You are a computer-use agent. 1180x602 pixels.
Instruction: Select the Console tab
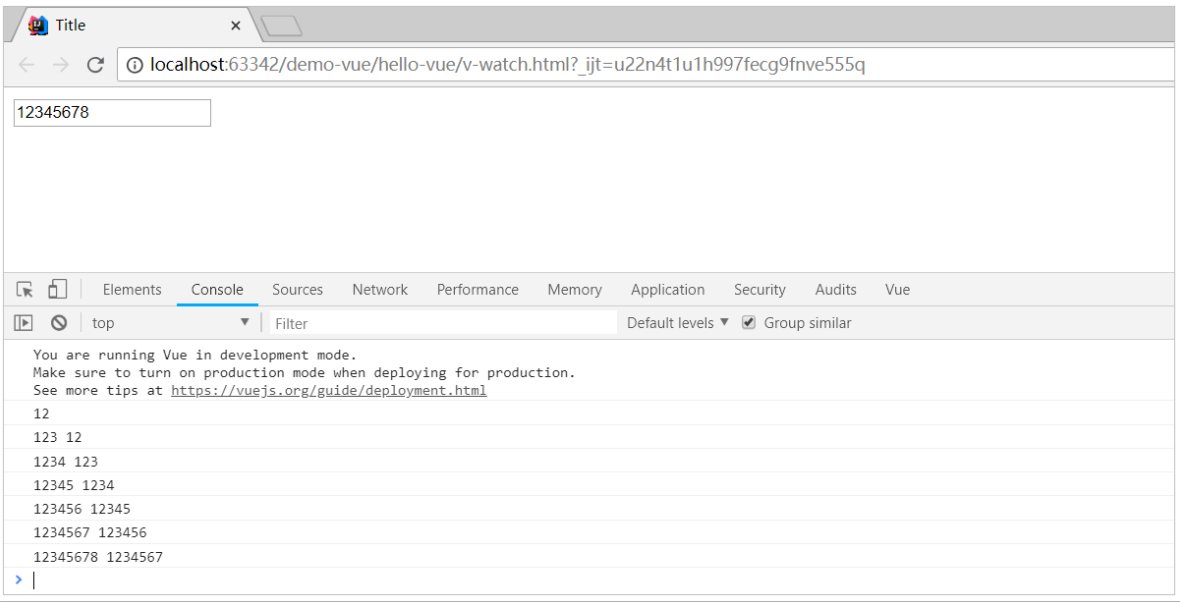[217, 290]
